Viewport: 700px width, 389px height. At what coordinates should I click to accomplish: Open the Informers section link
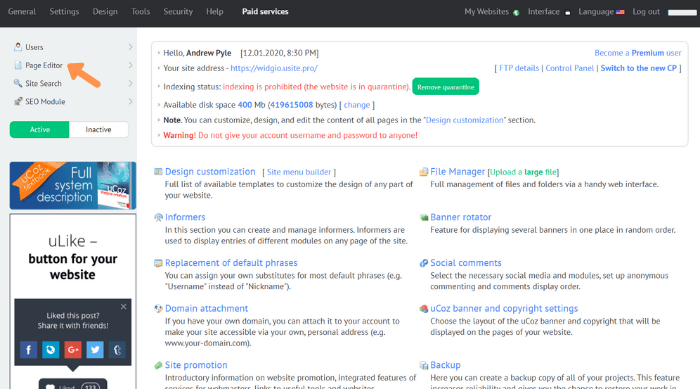pyautogui.click(x=185, y=217)
